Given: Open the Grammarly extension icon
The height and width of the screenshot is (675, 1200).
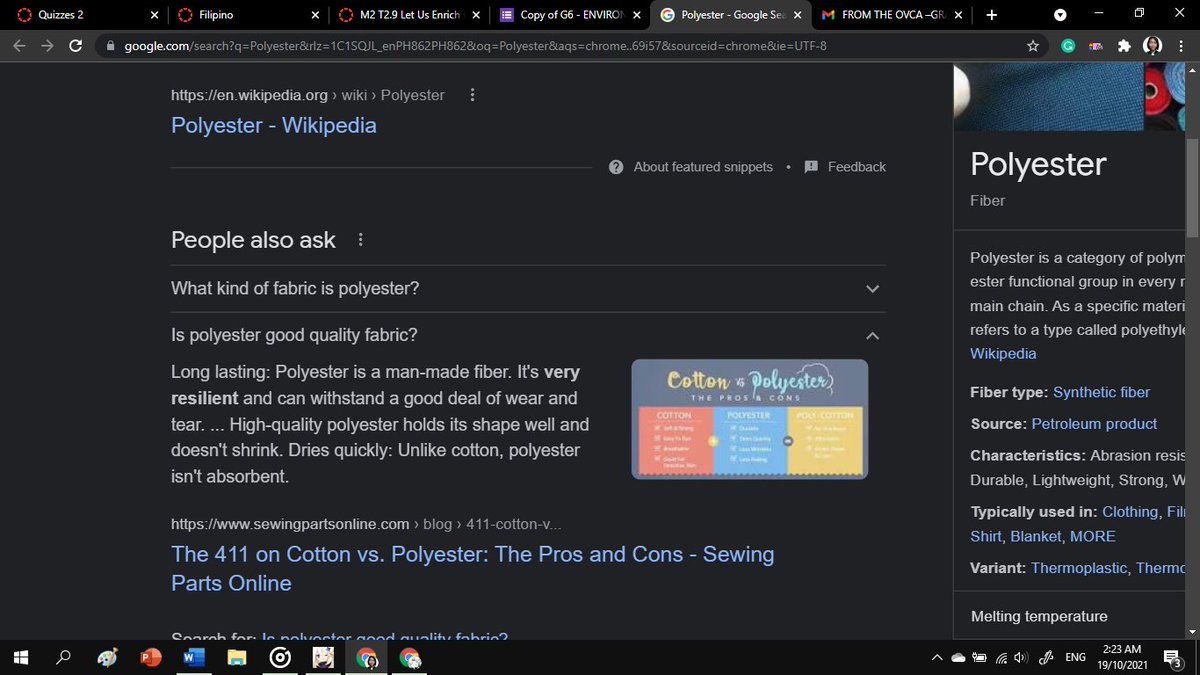Looking at the screenshot, I should [1068, 46].
